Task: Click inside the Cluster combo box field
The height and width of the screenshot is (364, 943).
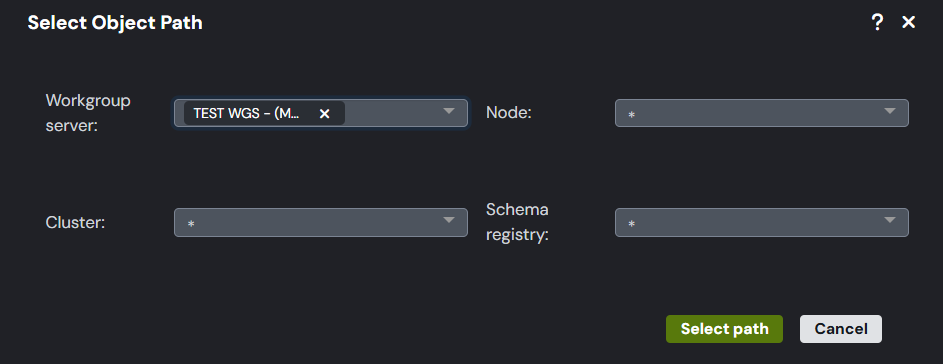Action: click(x=321, y=223)
